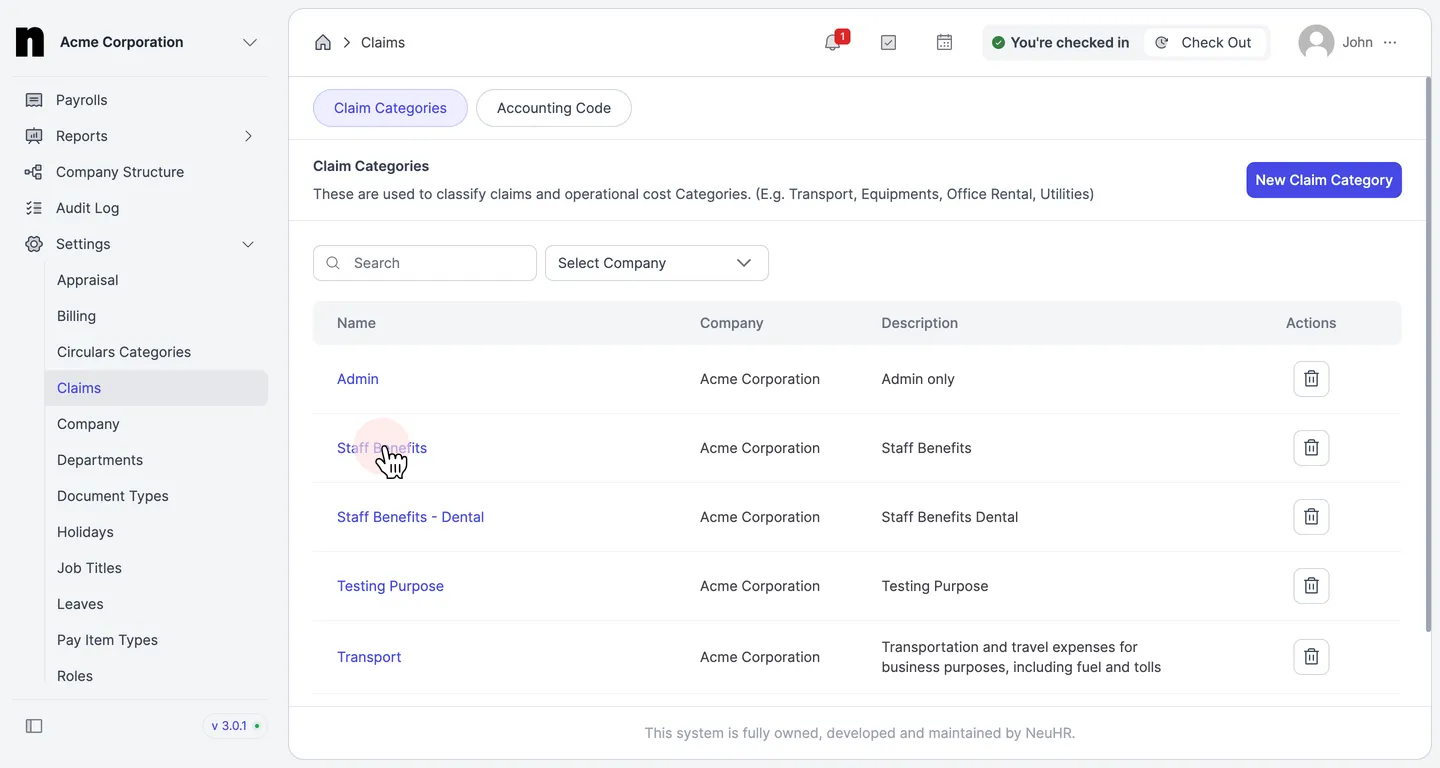Click the Claims breadcrumb text

(x=383, y=42)
